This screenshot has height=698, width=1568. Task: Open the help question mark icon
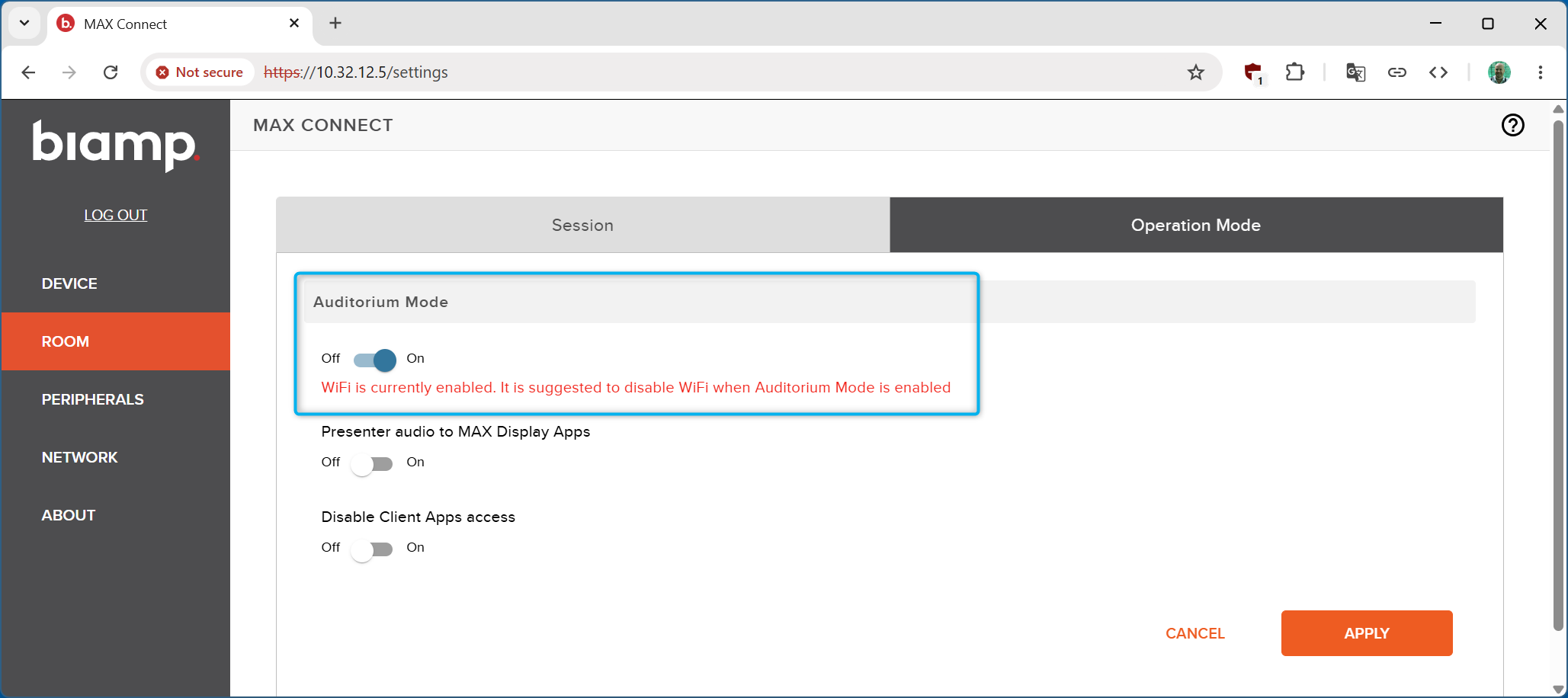point(1512,125)
